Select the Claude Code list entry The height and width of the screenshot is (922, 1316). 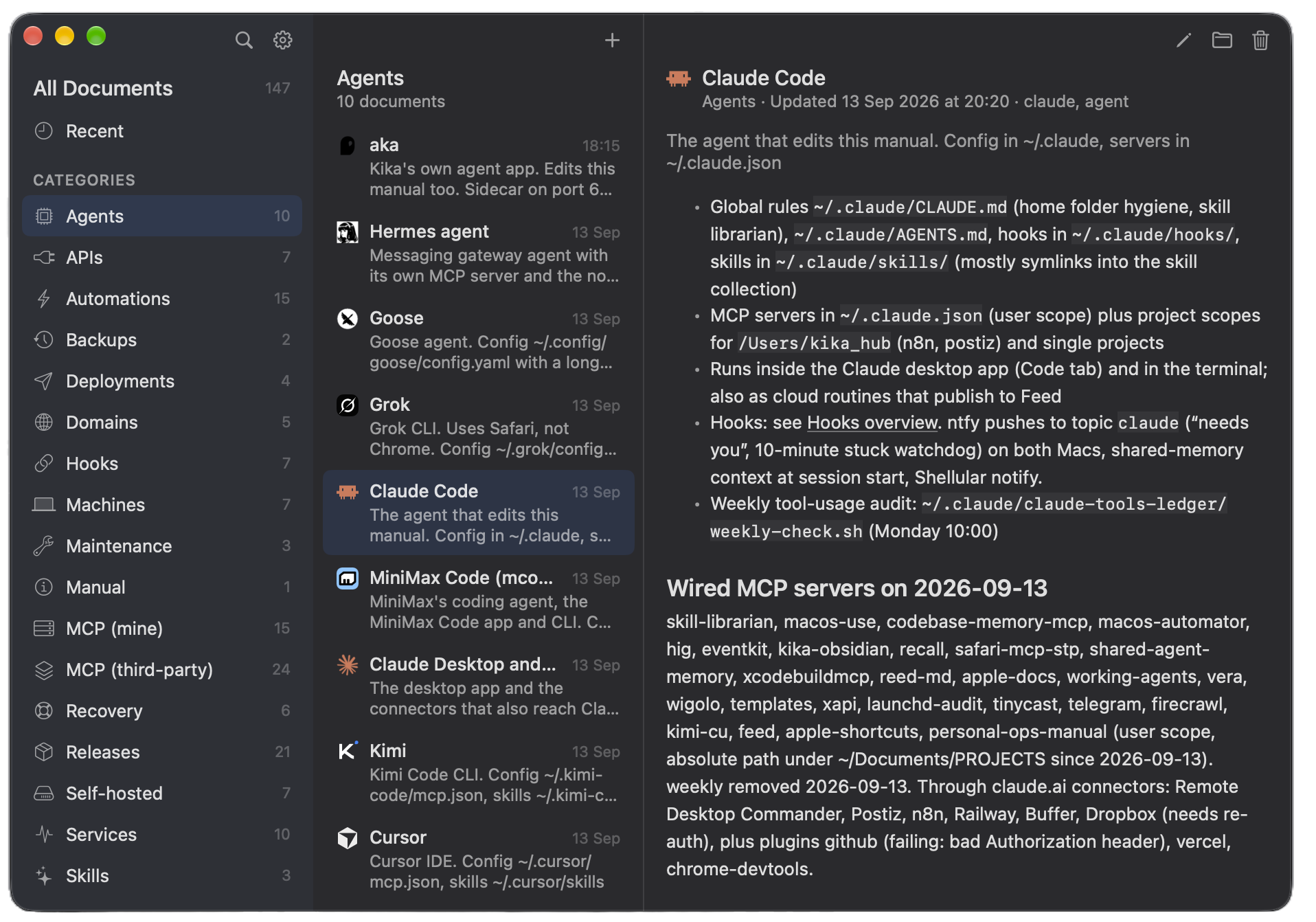pyautogui.click(x=478, y=513)
